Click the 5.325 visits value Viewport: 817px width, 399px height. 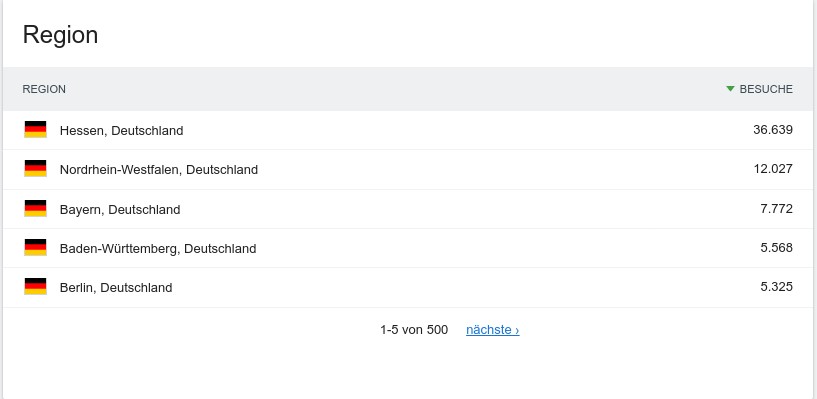(776, 287)
